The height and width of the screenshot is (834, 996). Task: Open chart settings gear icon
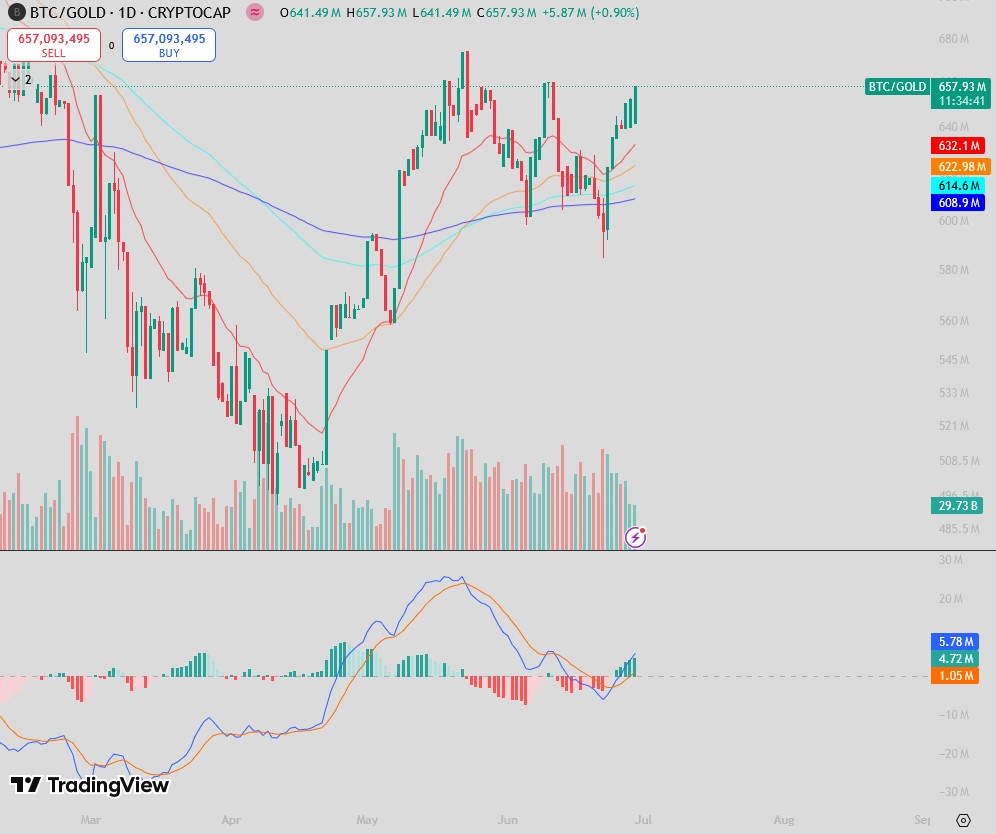point(963,820)
